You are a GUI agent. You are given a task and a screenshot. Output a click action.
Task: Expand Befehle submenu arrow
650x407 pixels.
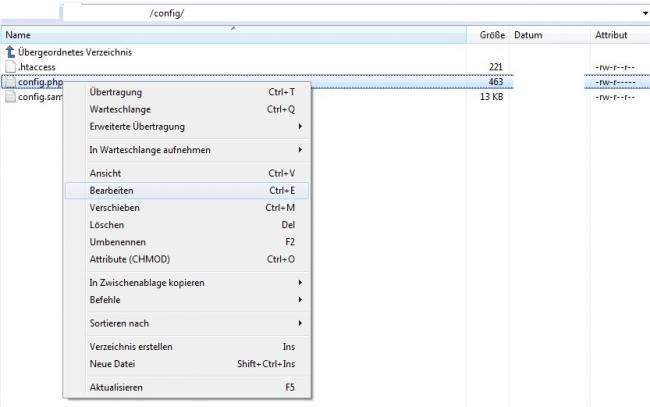[x=300, y=299]
